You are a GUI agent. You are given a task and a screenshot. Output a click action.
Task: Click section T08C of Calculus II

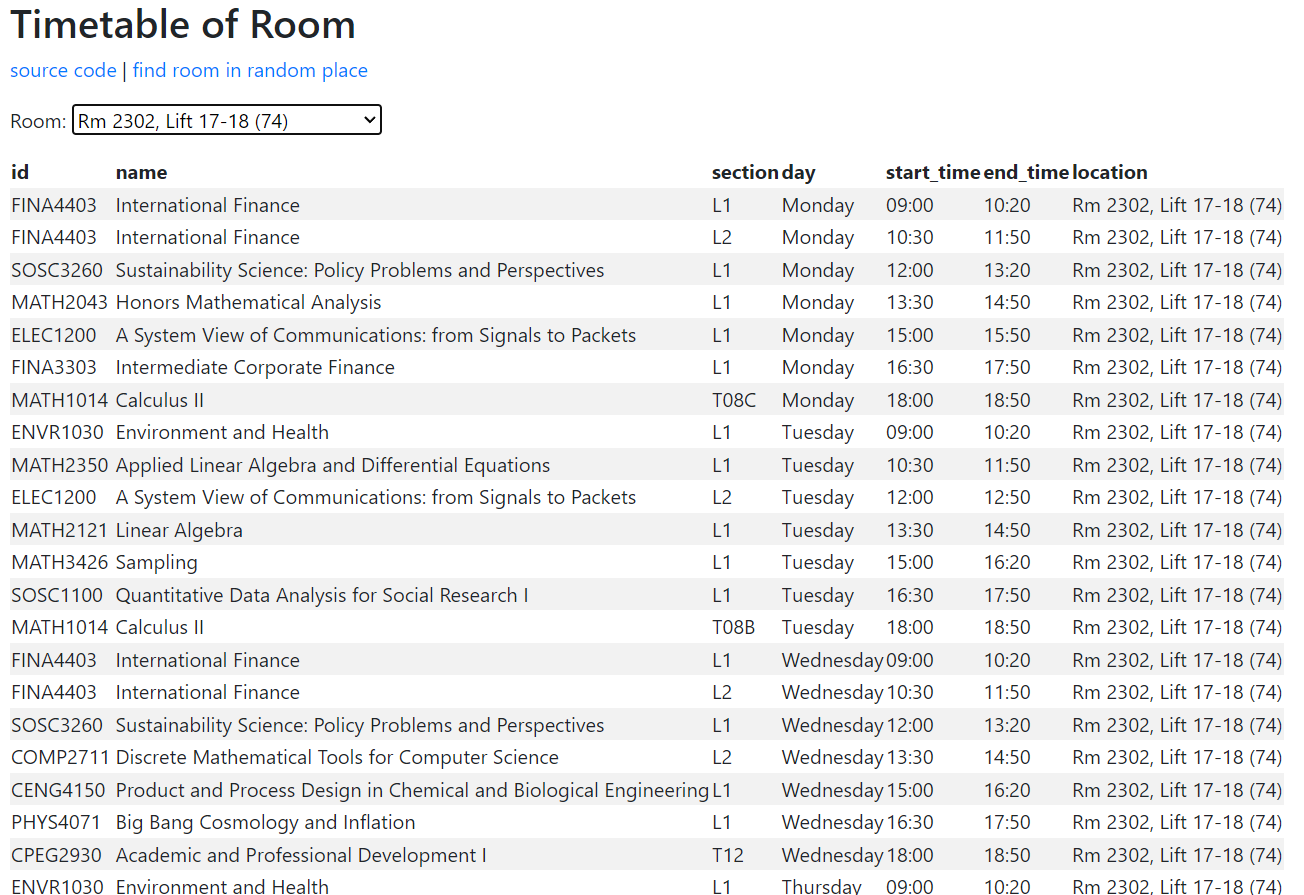[x=733, y=400]
